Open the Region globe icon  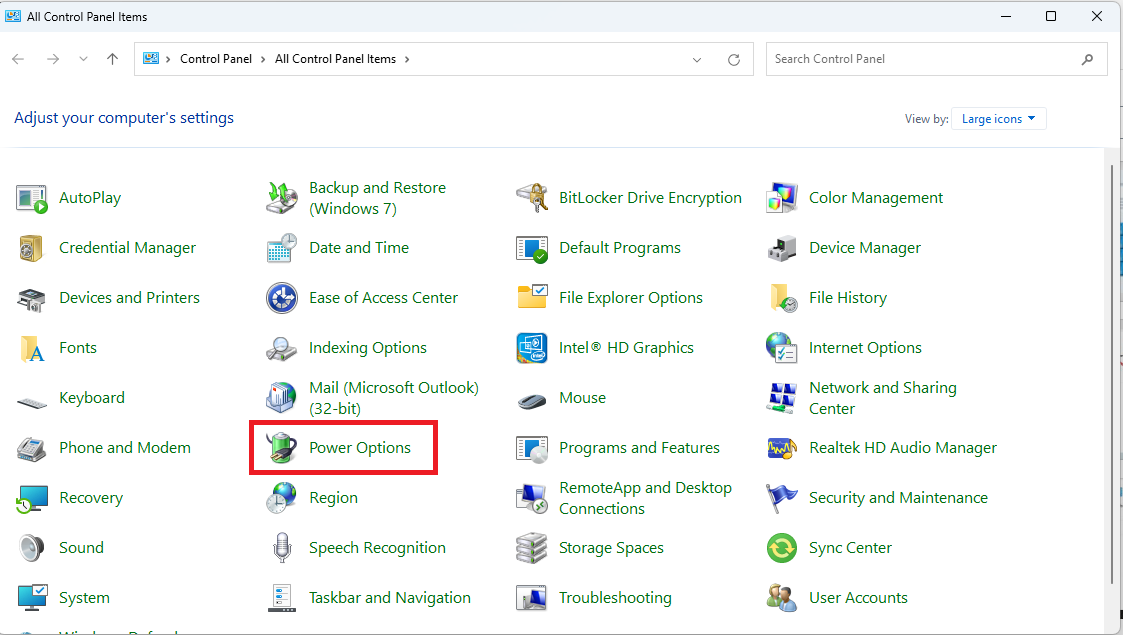pos(281,498)
